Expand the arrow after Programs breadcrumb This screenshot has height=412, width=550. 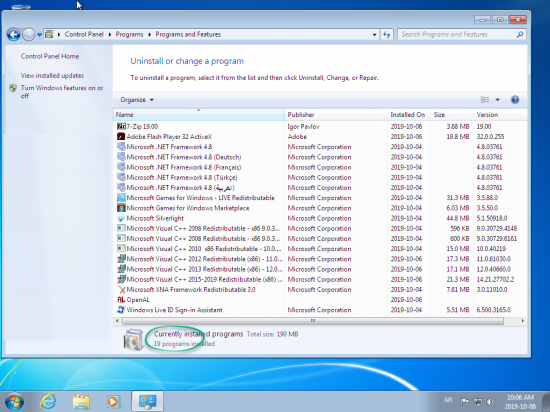[149, 34]
